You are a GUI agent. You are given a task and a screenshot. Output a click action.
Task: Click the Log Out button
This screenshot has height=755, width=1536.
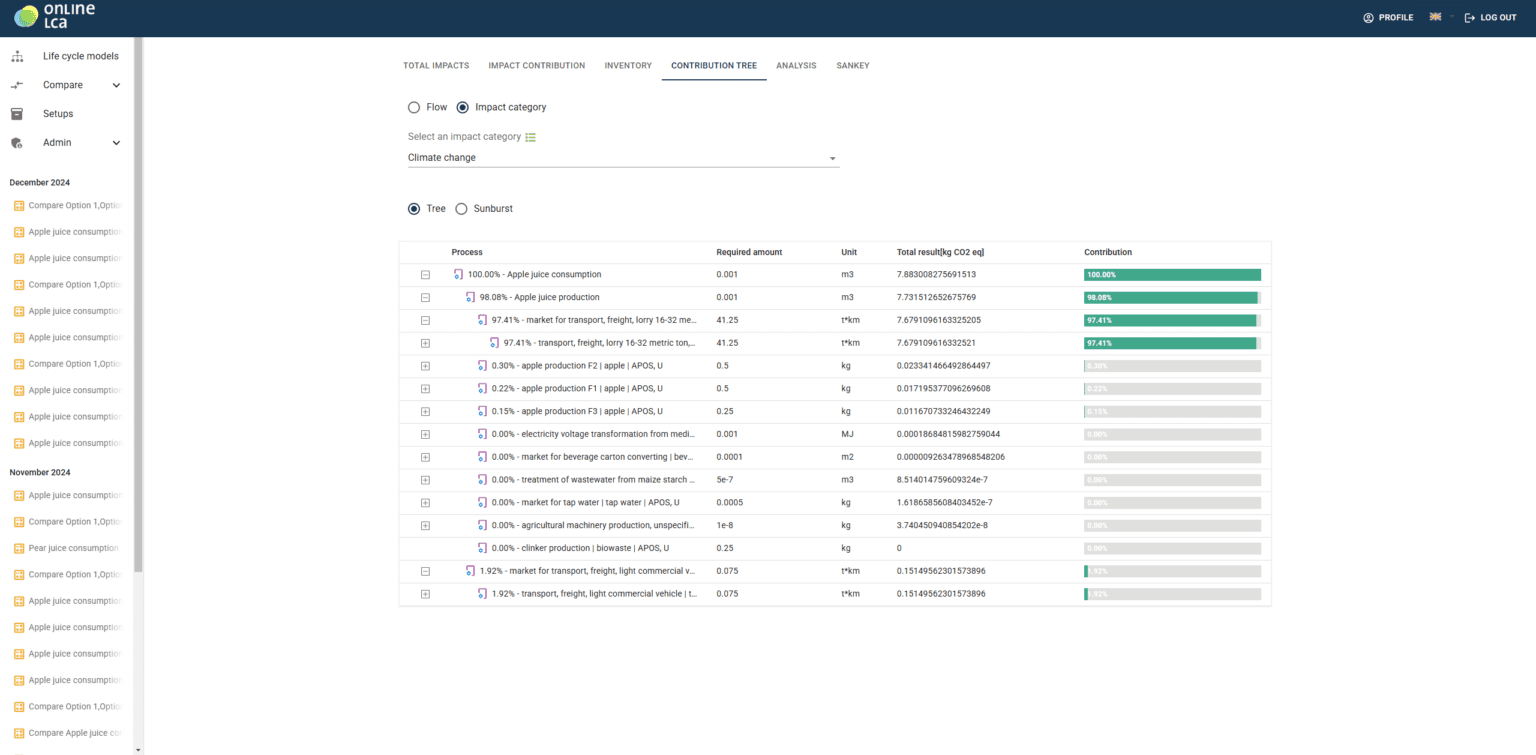point(1490,17)
